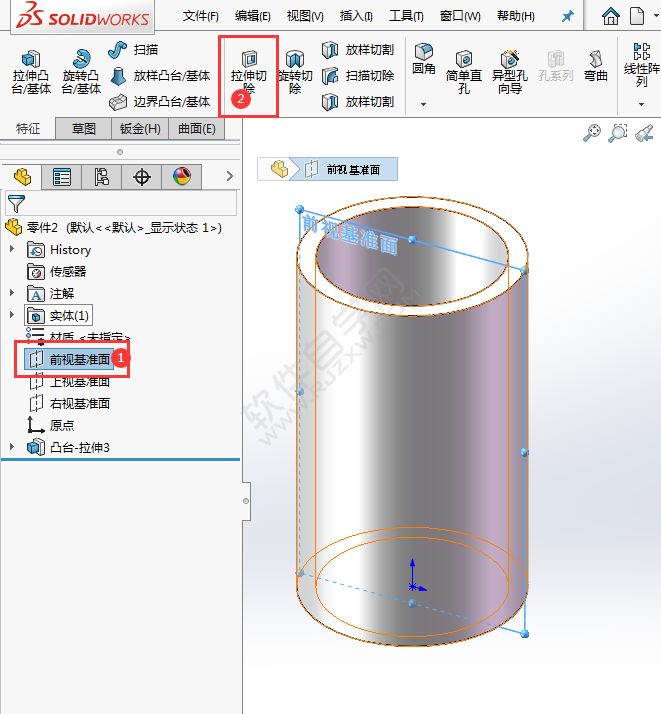Show more manager tabs chevron arrow
Viewport: 661px width, 714px height.
(x=229, y=176)
